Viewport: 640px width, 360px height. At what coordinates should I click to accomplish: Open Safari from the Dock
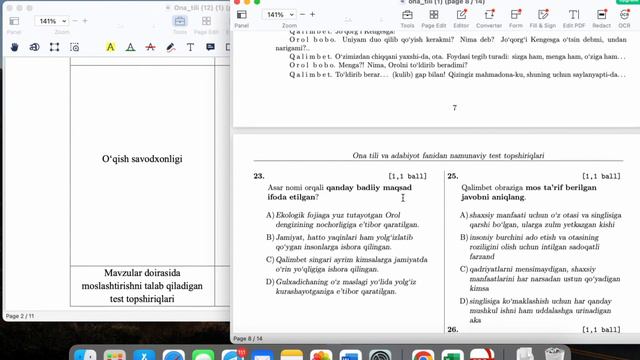173,355
